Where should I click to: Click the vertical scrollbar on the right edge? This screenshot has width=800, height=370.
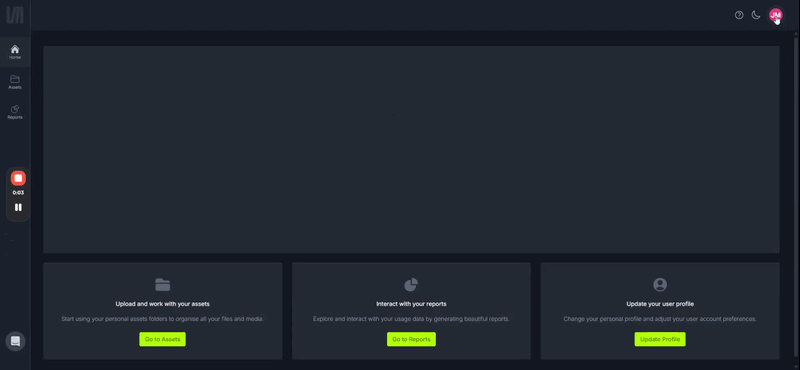pyautogui.click(x=796, y=199)
